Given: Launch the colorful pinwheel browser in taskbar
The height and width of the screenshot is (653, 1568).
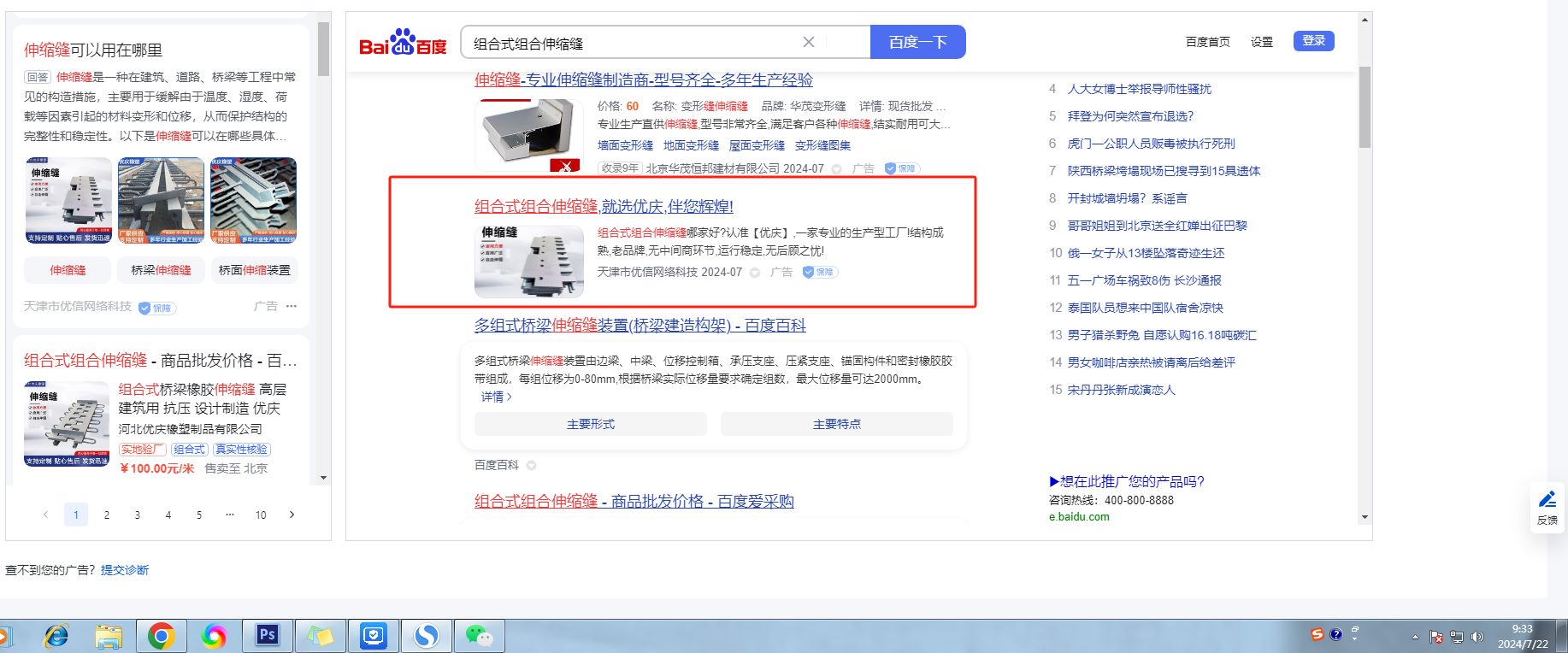Looking at the screenshot, I should [x=214, y=636].
